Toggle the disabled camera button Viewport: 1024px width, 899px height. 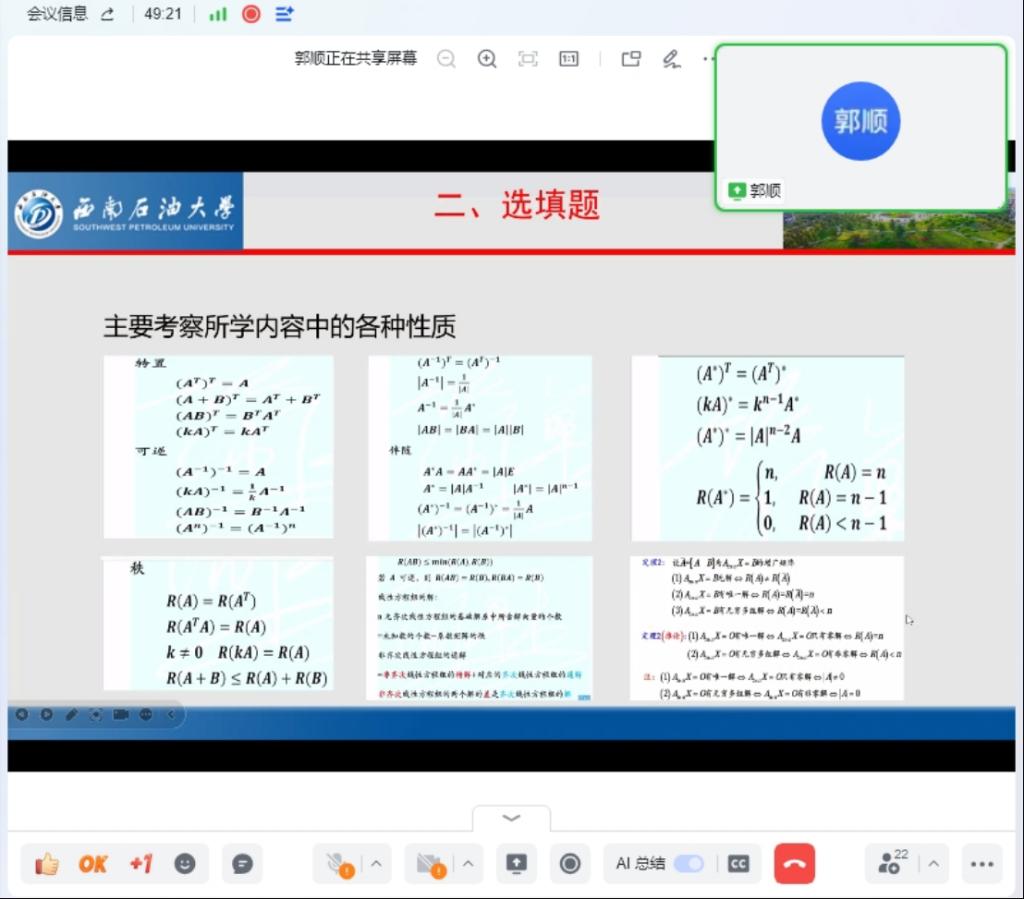[431, 864]
